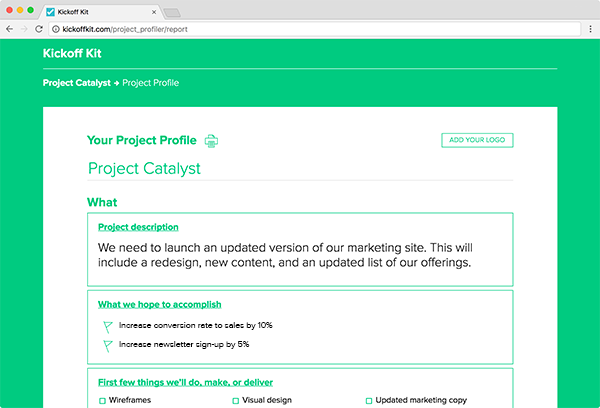This screenshot has height=408, width=600.
Task: Open the Project description link
Action: tap(138, 227)
